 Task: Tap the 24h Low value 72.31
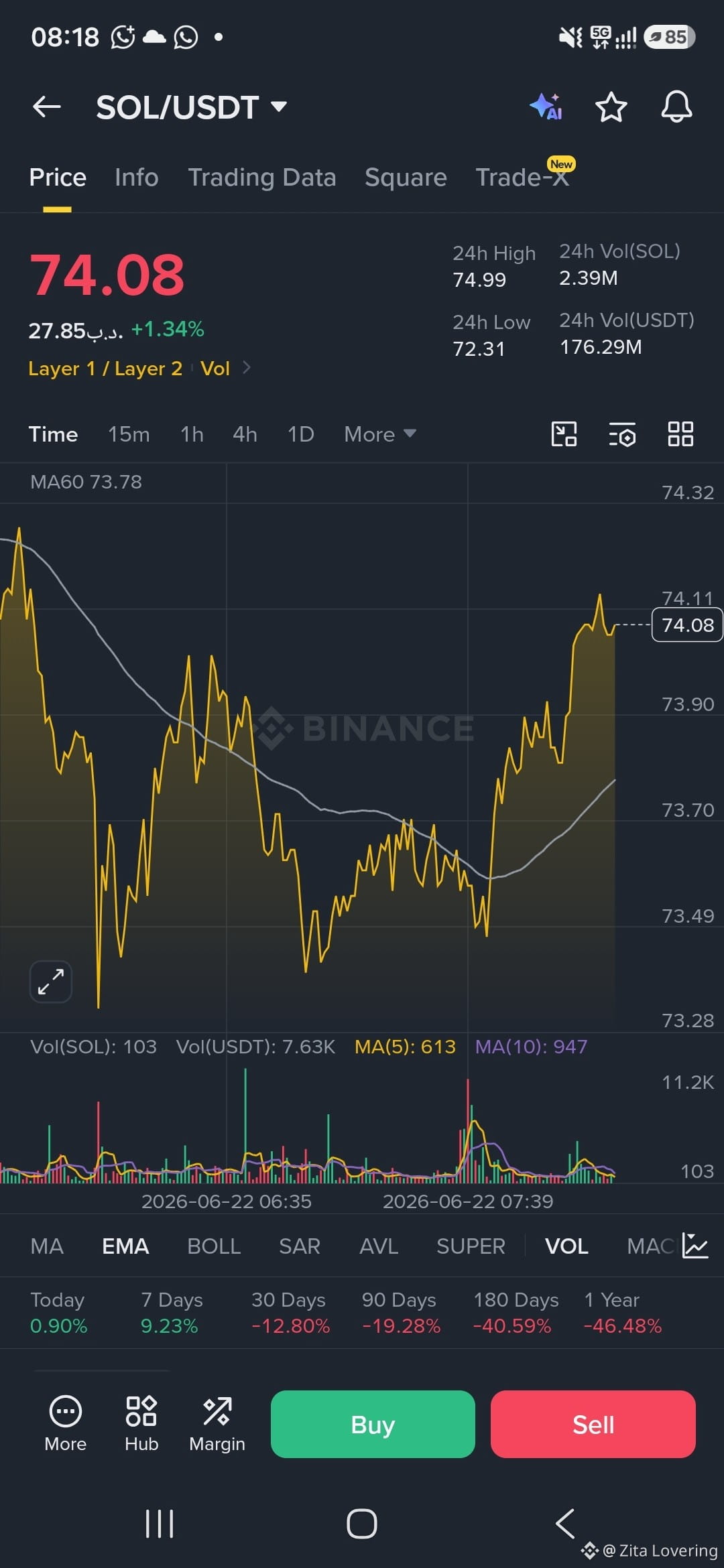coord(479,349)
